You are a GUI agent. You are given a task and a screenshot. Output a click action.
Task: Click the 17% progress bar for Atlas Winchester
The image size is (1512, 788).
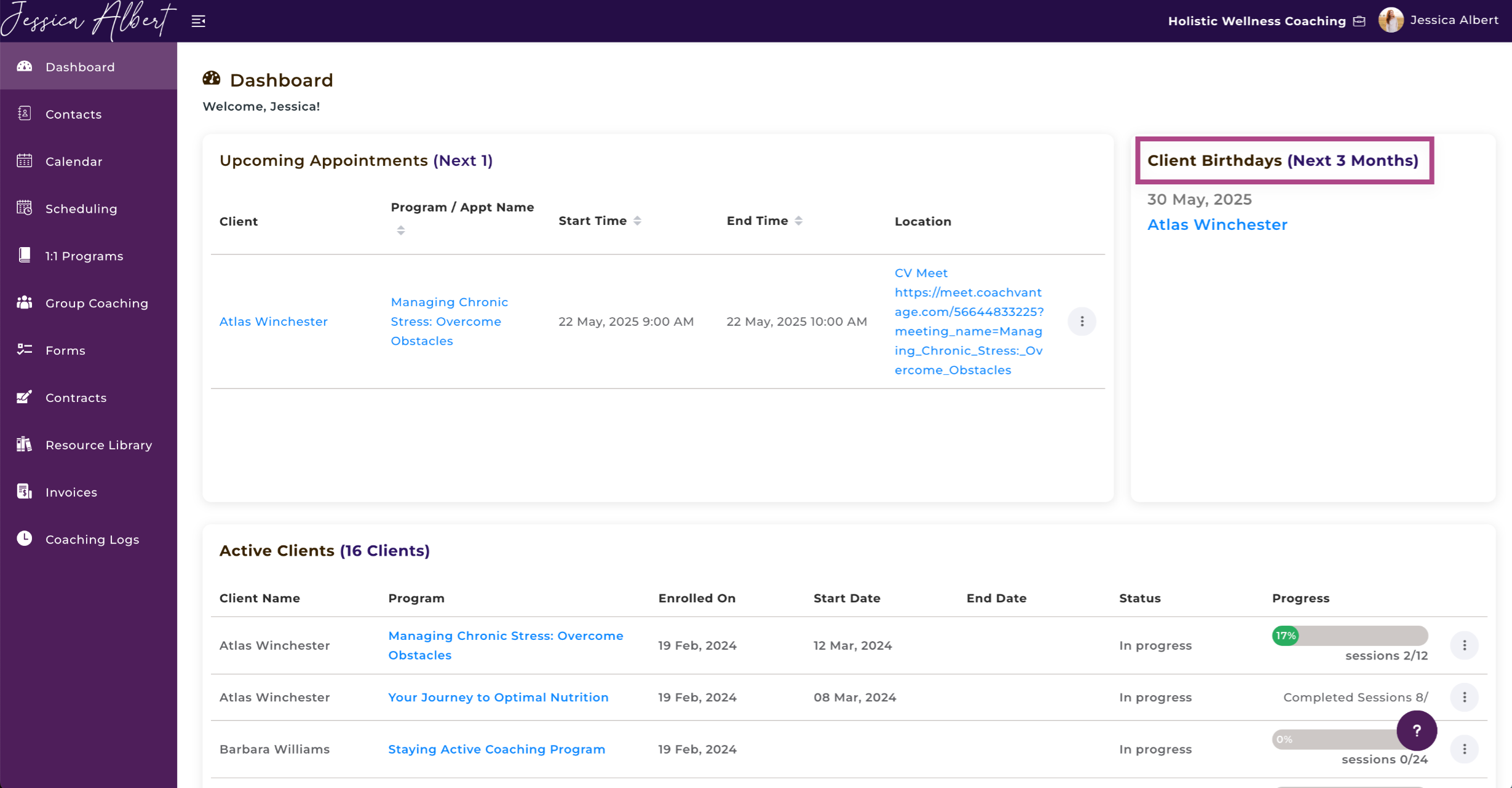(x=1350, y=636)
